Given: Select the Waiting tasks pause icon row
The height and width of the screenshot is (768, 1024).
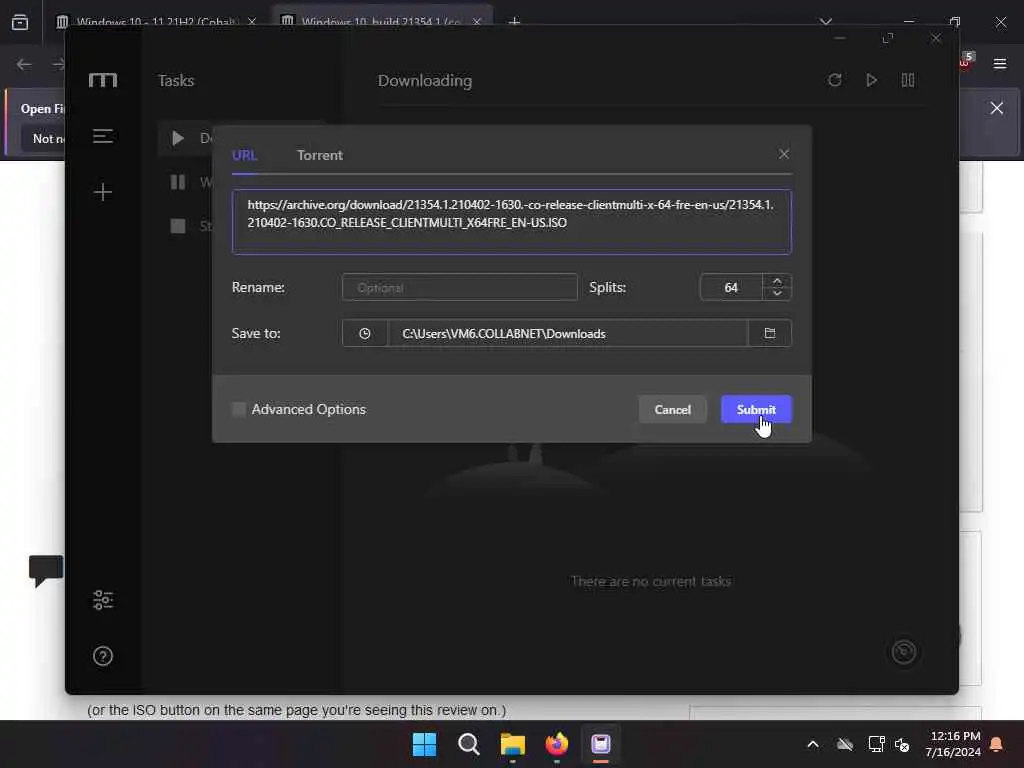Looking at the screenshot, I should [x=185, y=182].
